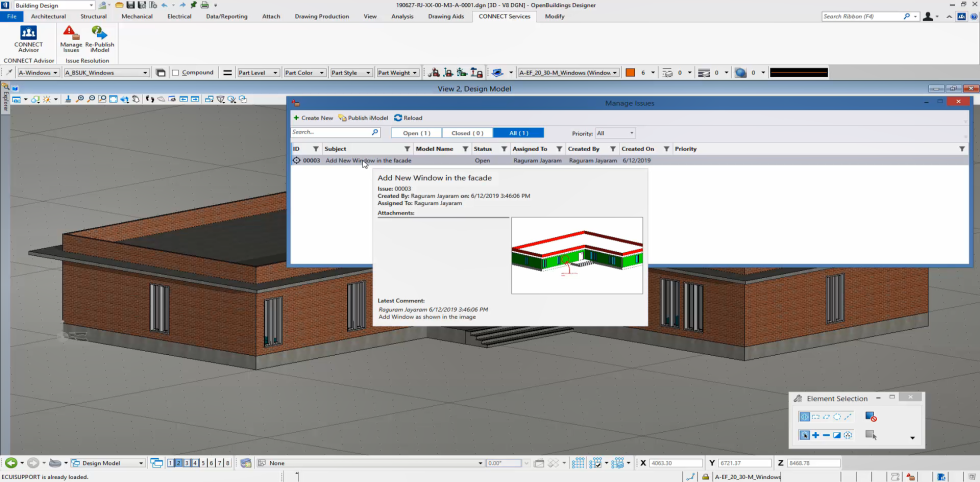The height and width of the screenshot is (482, 980).
Task: Click the Window Area zoom icon
Action: [x=102, y=99]
